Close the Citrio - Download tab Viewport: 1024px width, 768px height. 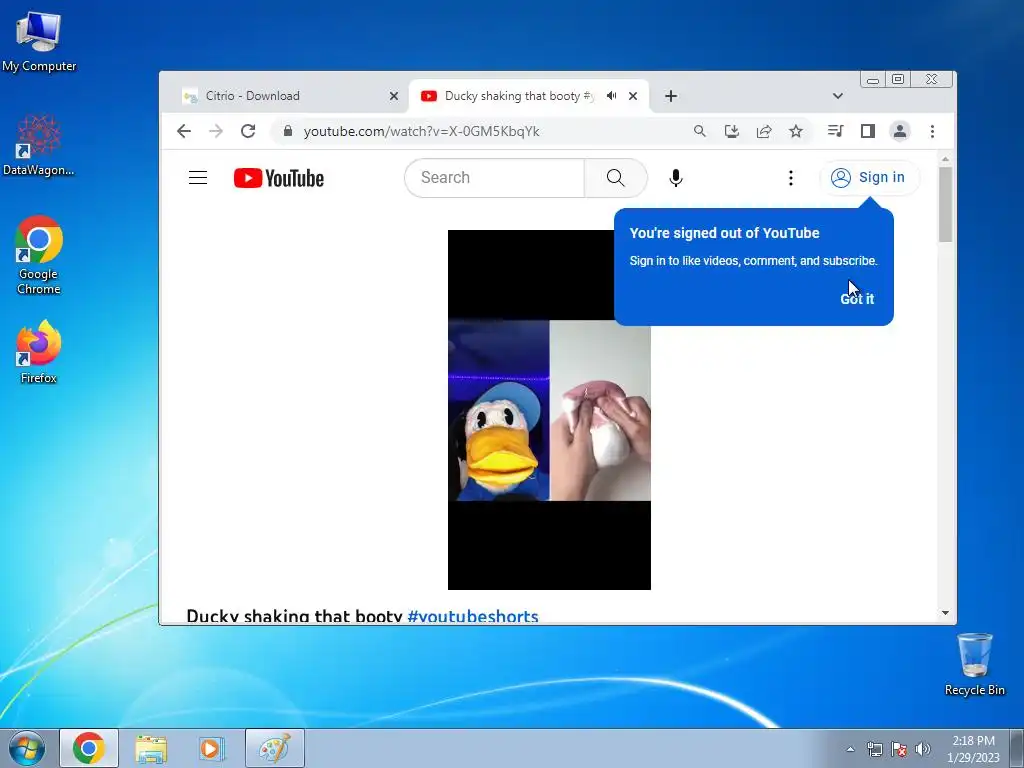(x=394, y=96)
